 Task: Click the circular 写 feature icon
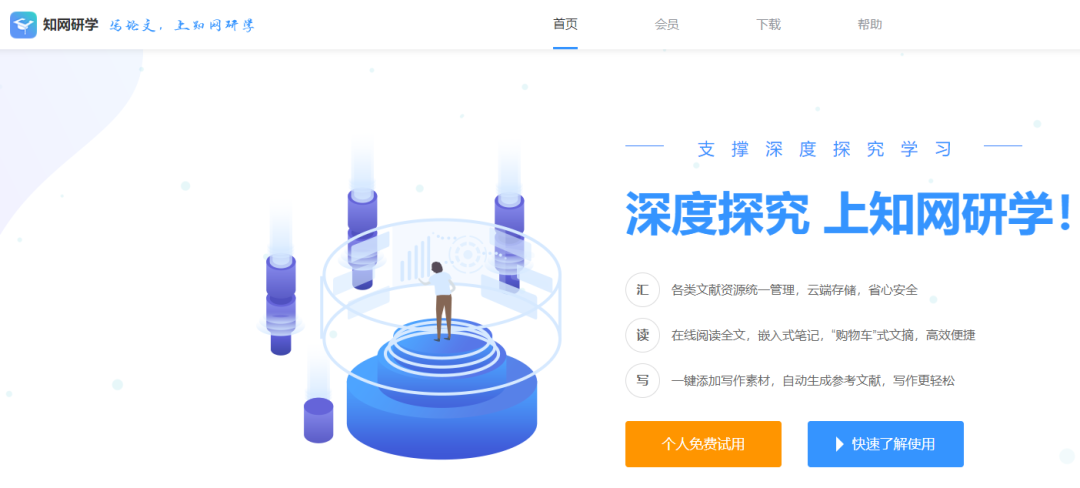pyautogui.click(x=643, y=381)
